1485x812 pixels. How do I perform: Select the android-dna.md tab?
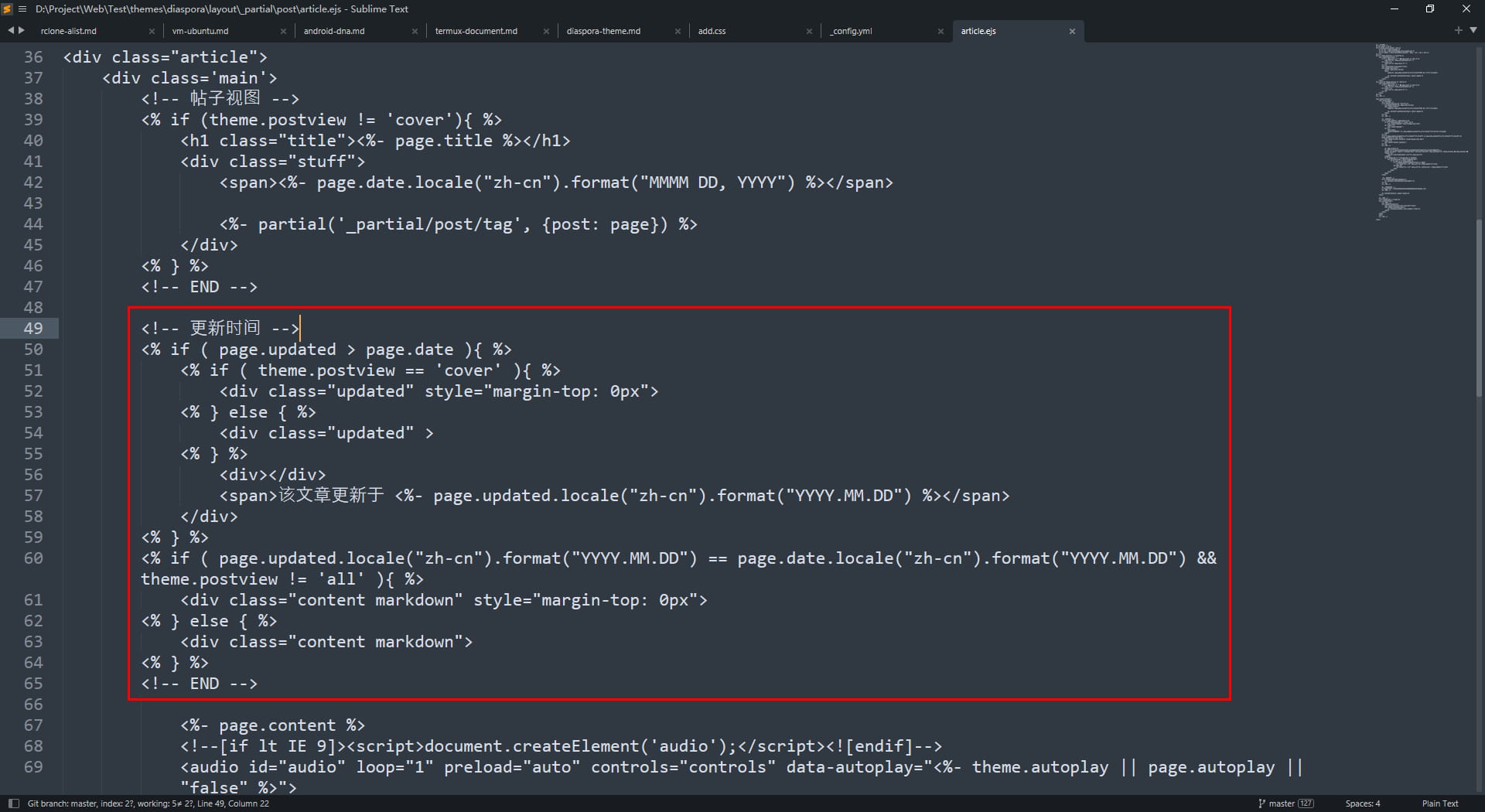334,31
